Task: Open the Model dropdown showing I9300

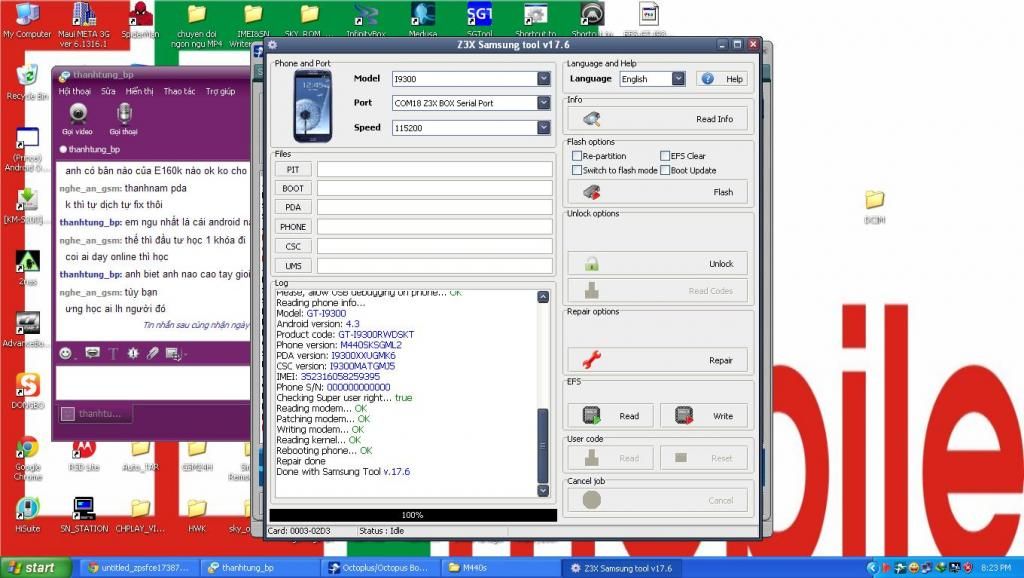Action: 543,78
